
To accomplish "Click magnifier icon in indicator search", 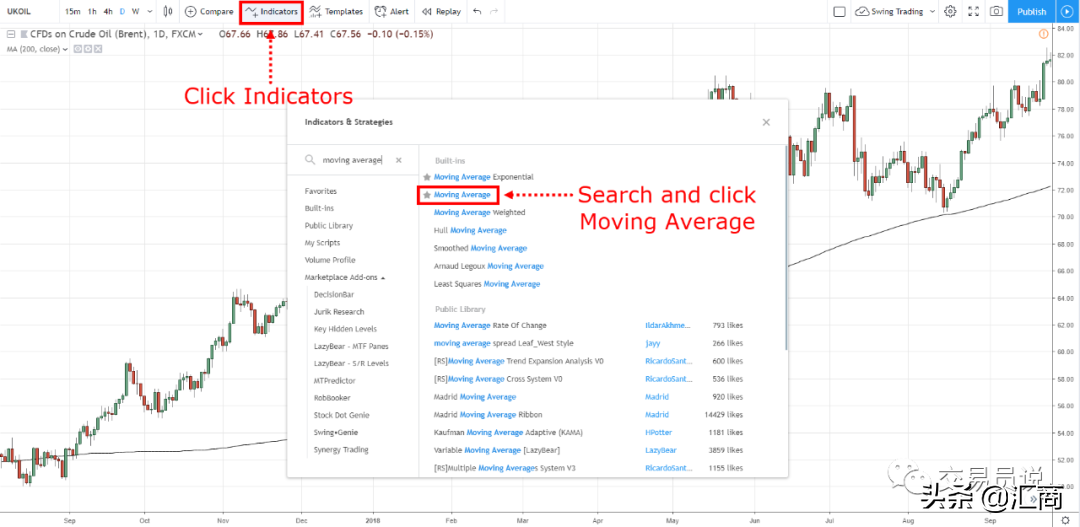I will point(311,160).
